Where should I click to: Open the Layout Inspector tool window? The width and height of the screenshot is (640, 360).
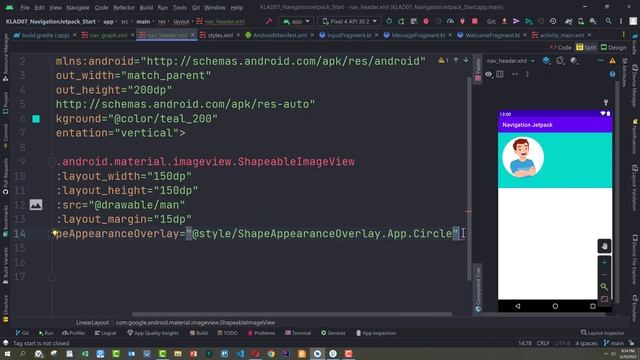pos(602,333)
